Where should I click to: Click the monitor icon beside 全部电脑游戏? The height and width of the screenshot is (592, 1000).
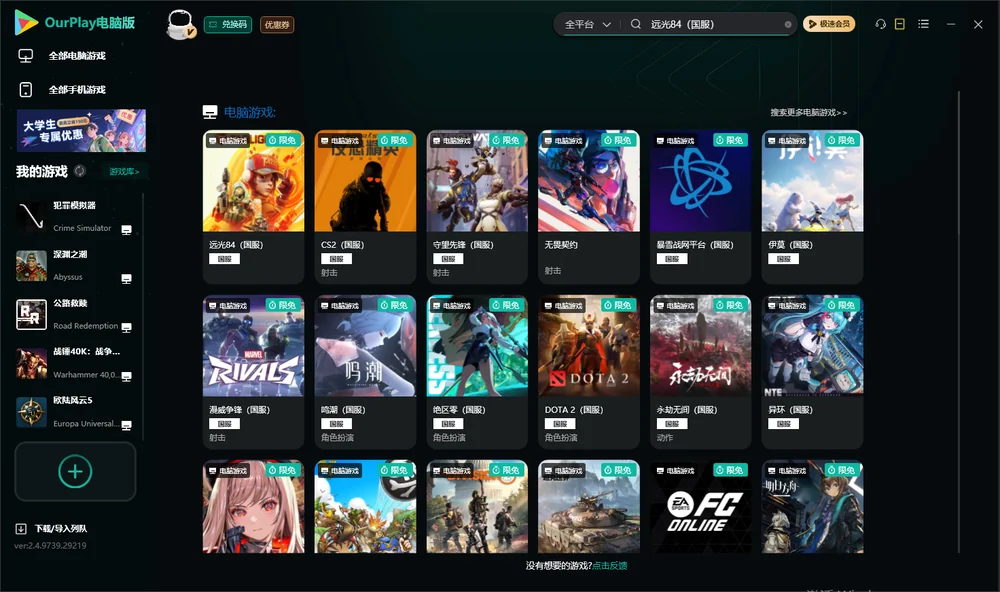tap(26, 56)
